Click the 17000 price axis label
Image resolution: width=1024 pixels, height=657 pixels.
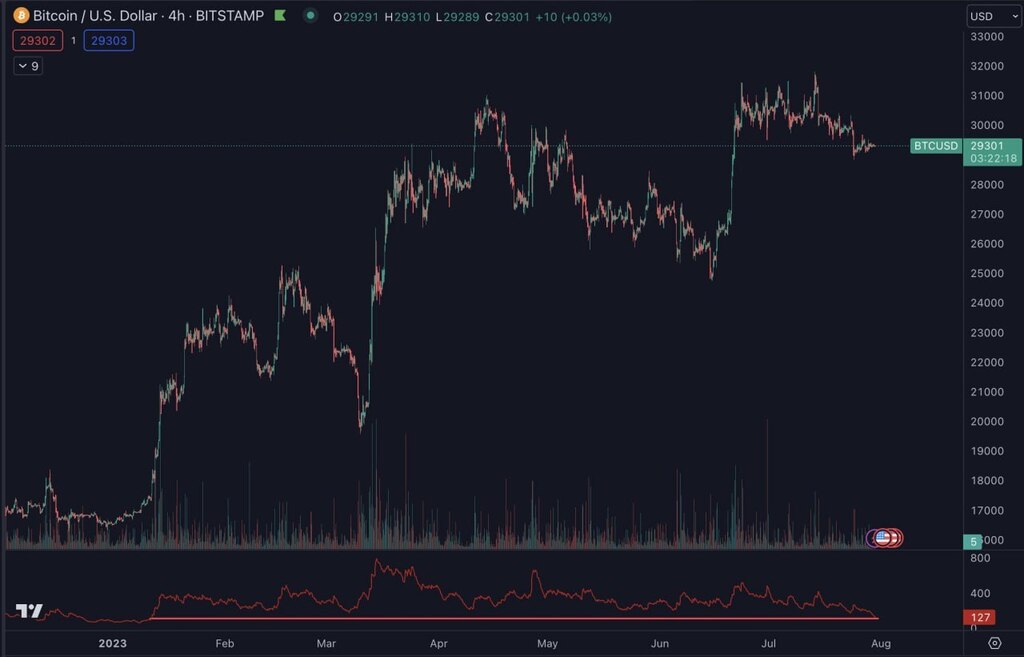[x=987, y=511]
